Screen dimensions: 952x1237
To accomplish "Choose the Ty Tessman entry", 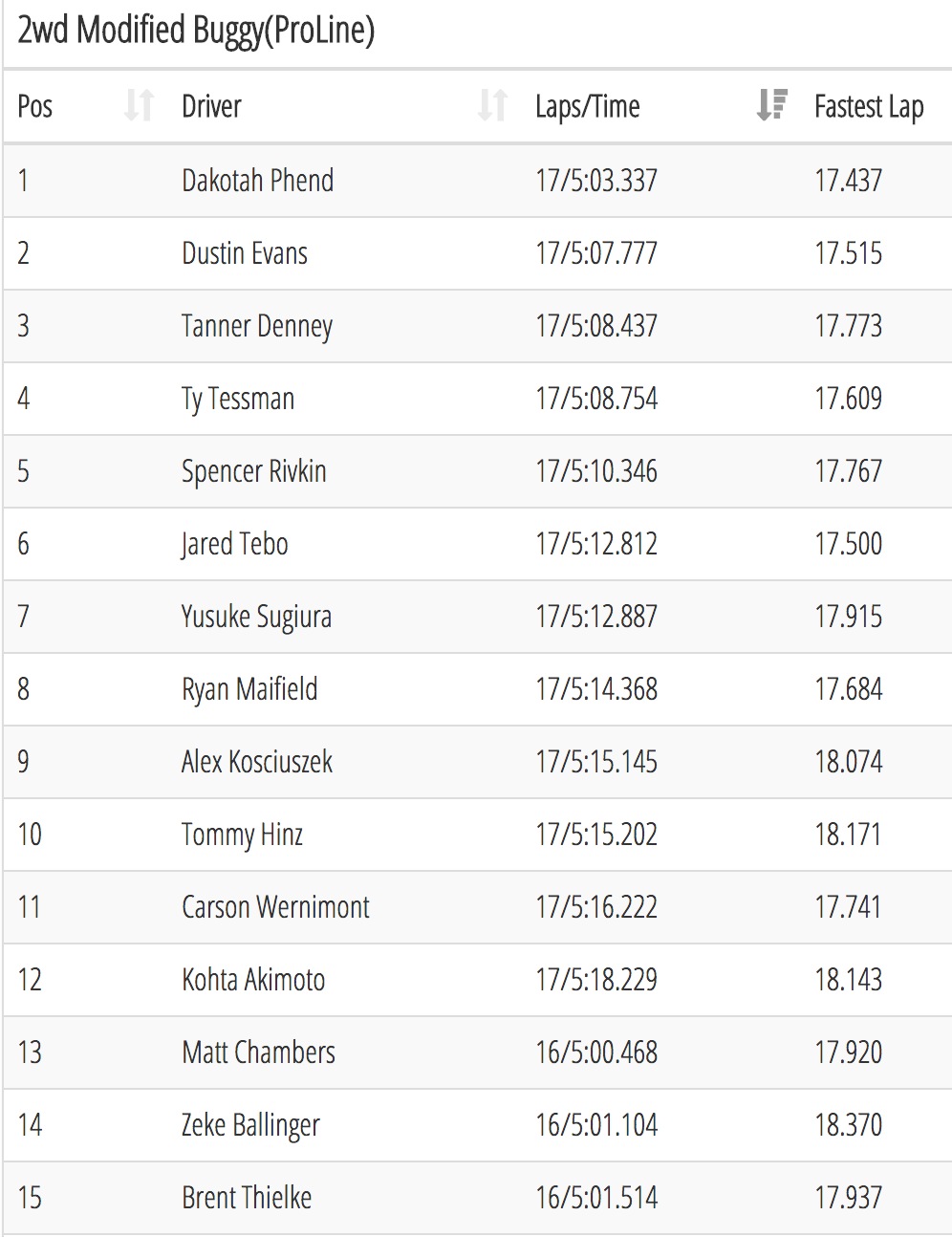I will pyautogui.click(x=238, y=400).
